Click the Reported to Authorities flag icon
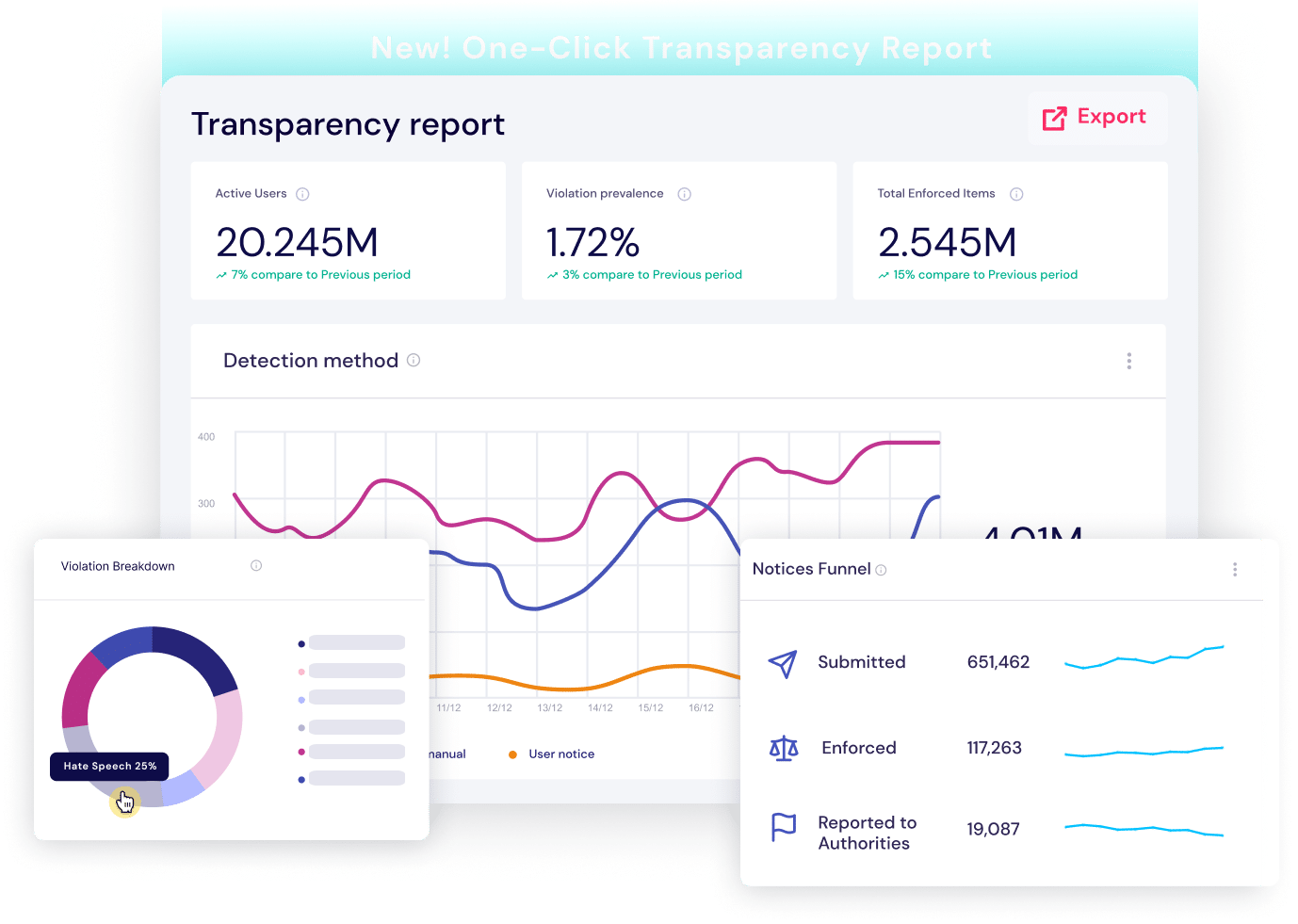This screenshot has width=1298, height=924. tap(784, 827)
